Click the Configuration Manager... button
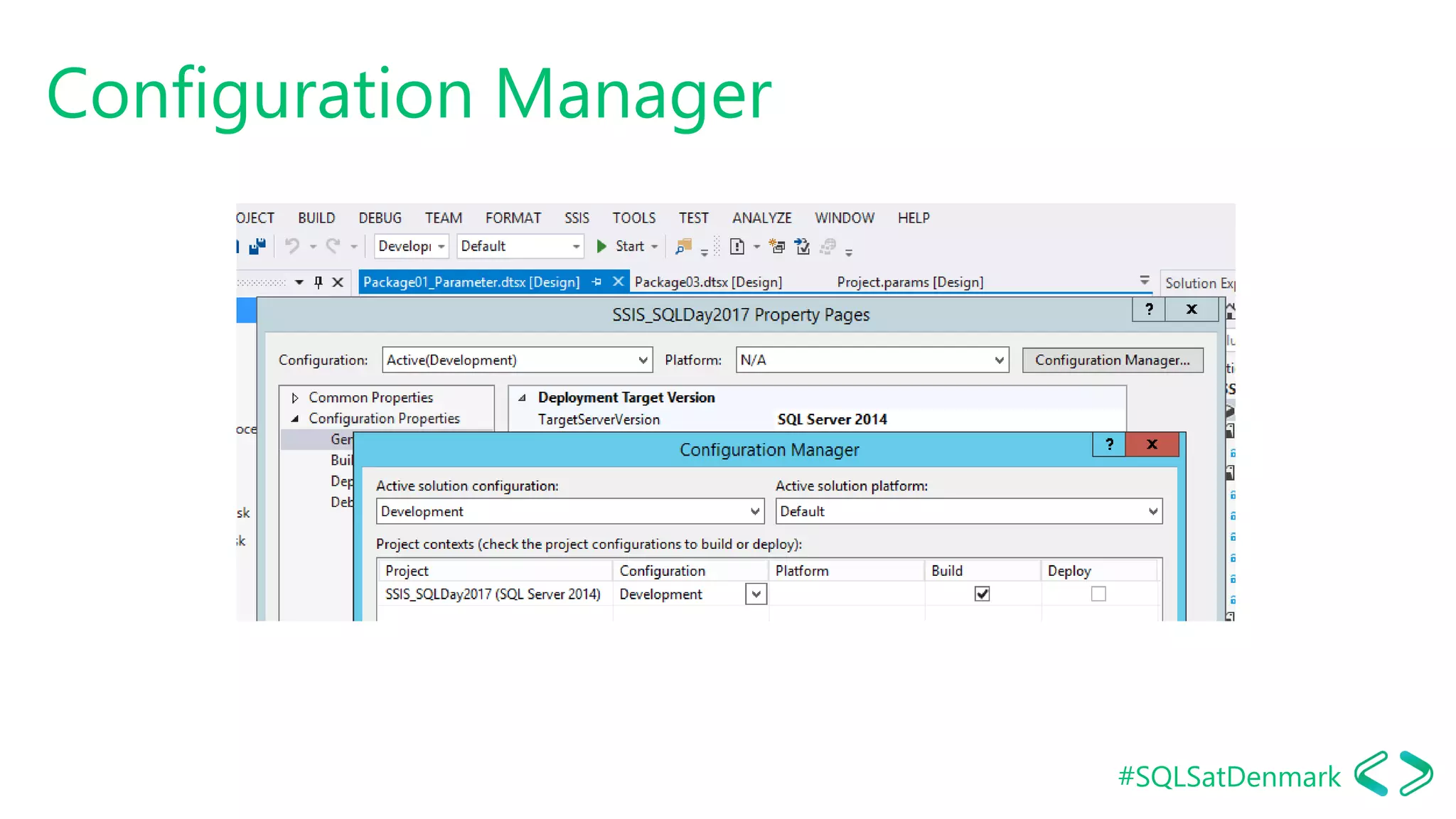 (1113, 360)
